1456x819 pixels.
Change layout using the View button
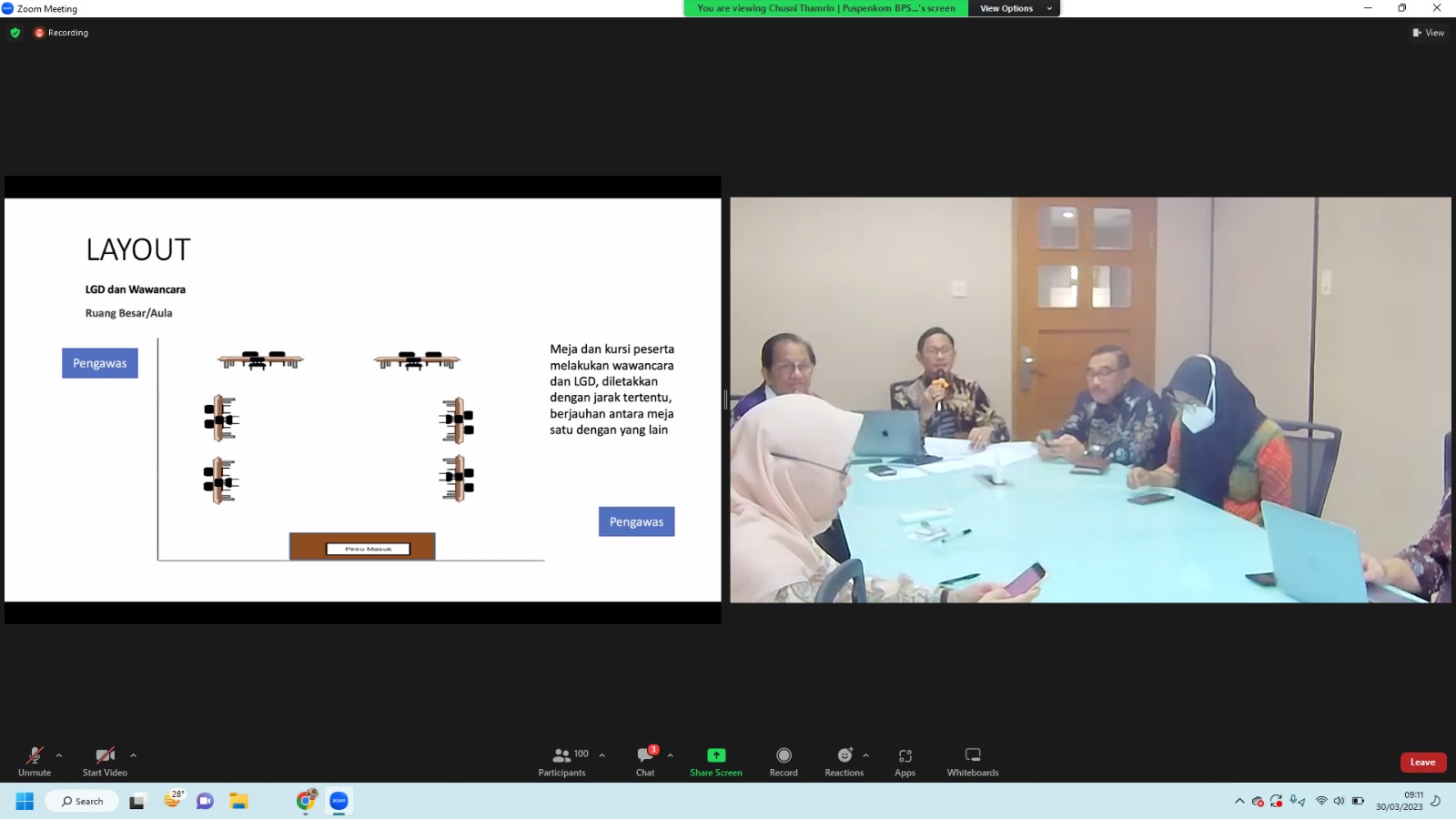pos(1428,33)
